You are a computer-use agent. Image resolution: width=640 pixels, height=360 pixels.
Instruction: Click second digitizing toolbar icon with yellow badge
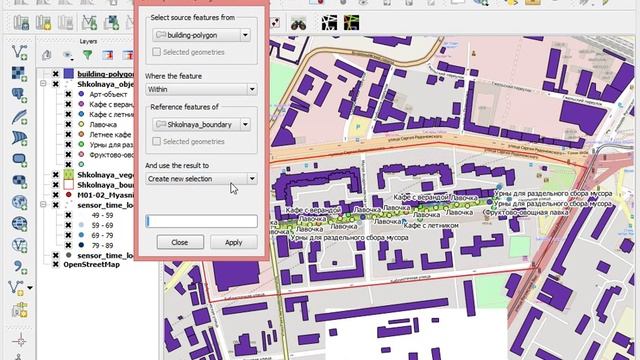click(43, 23)
